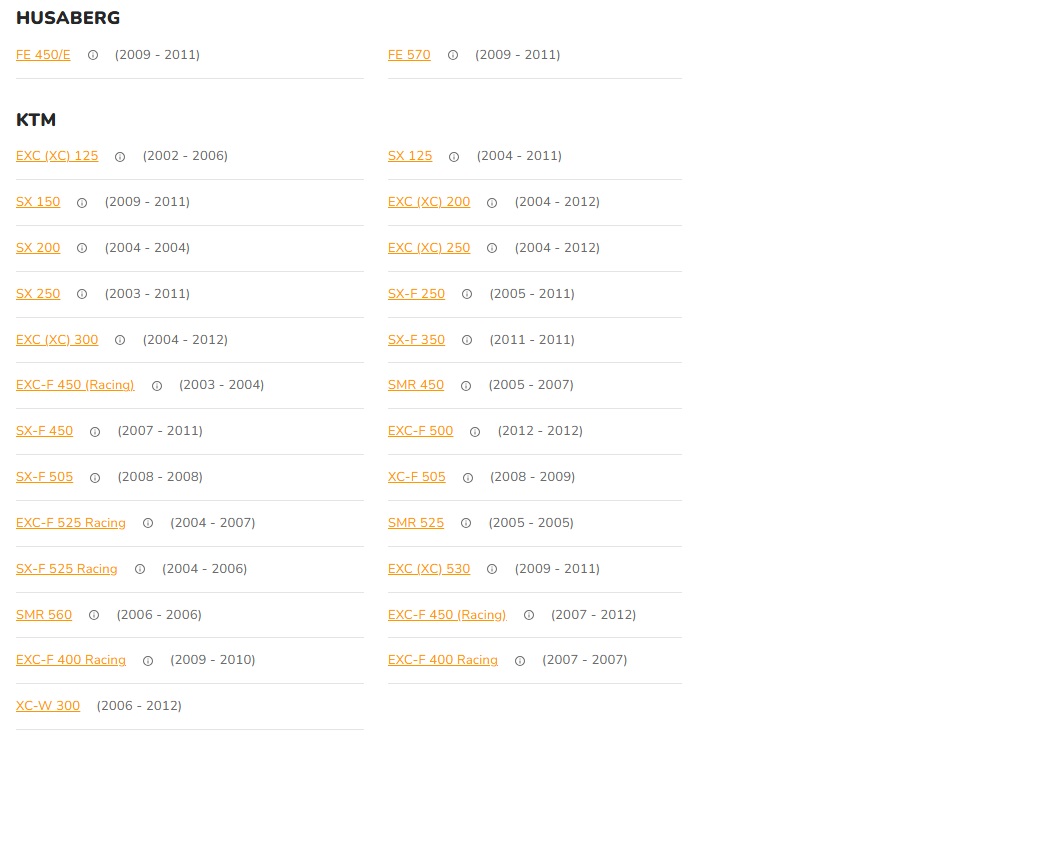Select the EXC-F 525 Racing link
1037x857 pixels.
pos(71,523)
